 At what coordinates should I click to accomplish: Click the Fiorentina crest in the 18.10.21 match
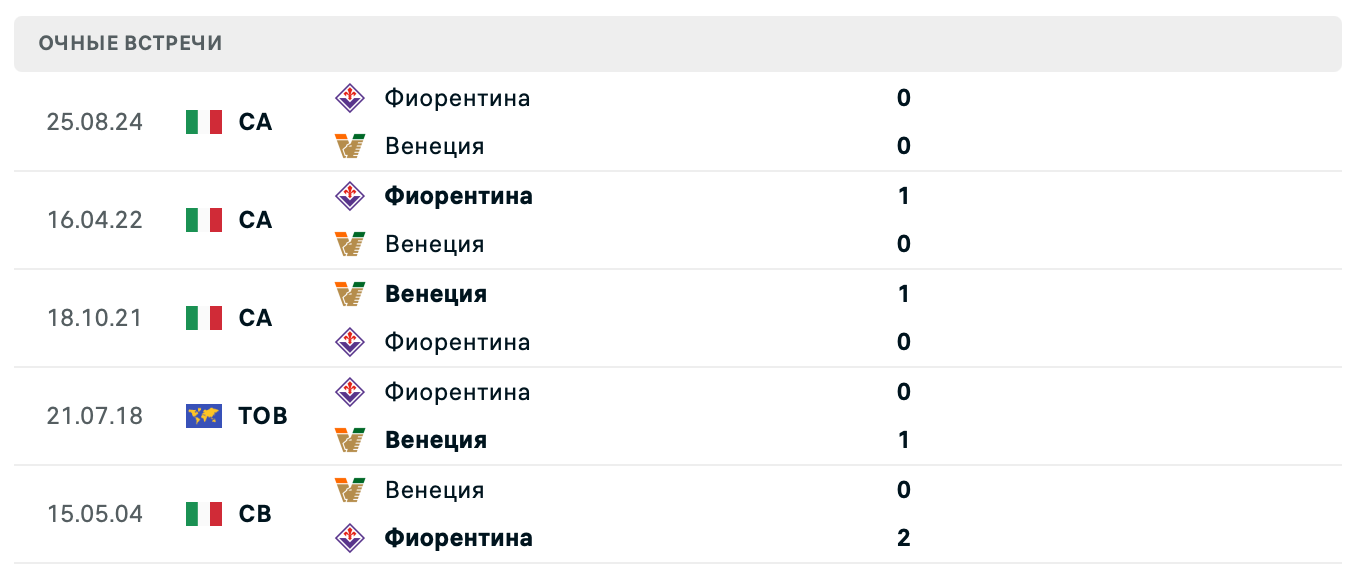352,341
